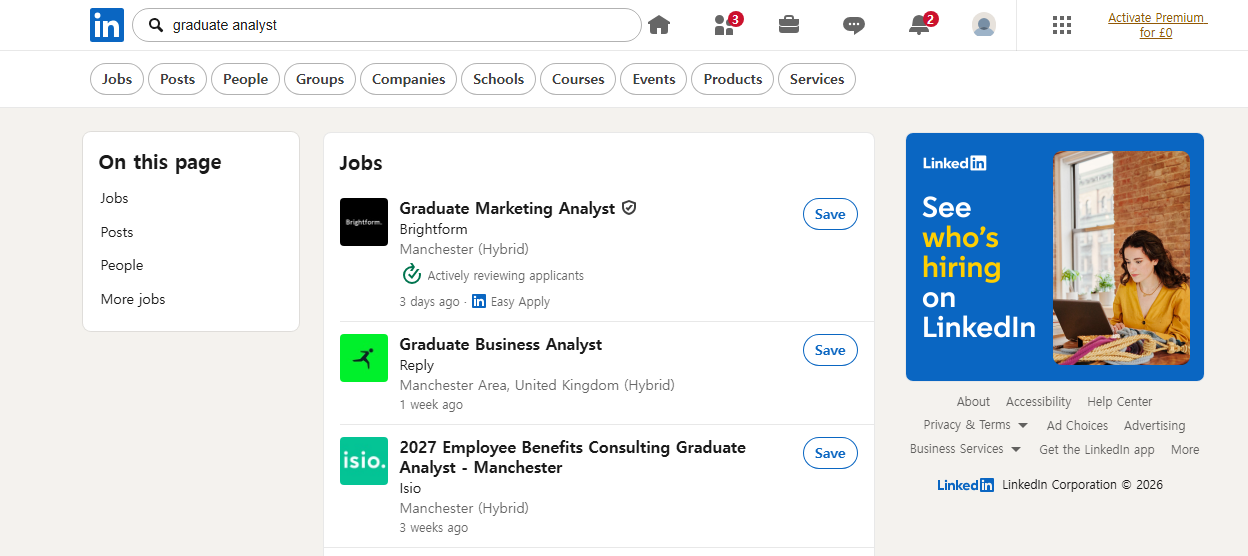The height and width of the screenshot is (556, 1248).
Task: Expand the Privacy & Terms dropdown
Action: click(975, 425)
